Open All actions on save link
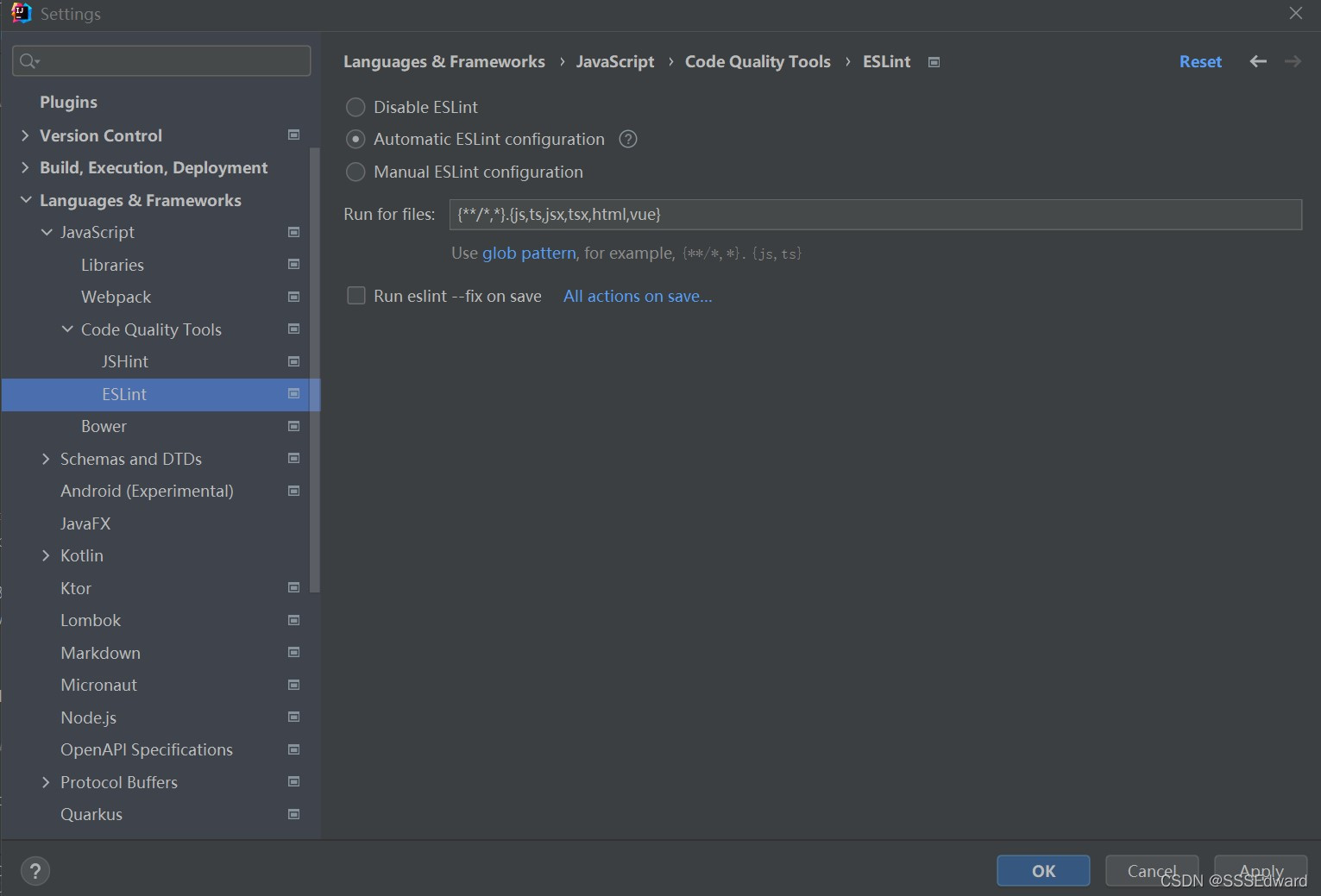This screenshot has width=1321, height=896. tap(638, 296)
